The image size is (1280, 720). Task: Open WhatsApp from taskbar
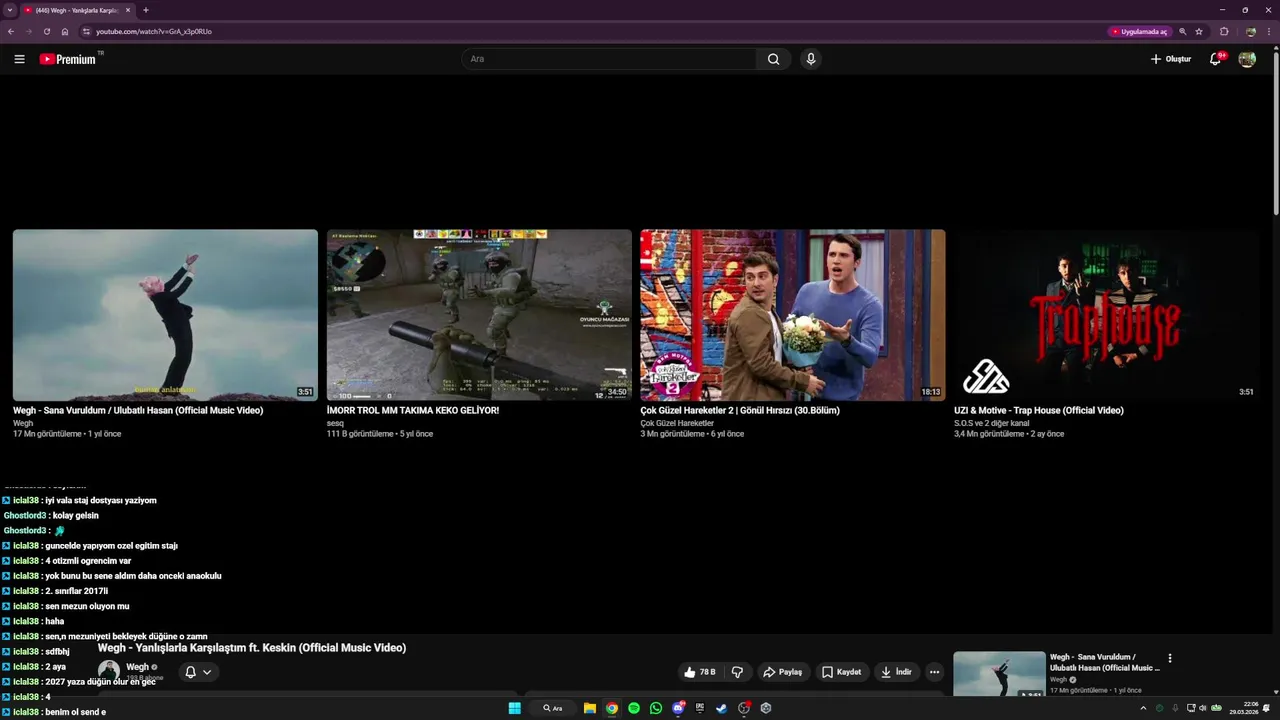pyautogui.click(x=656, y=708)
